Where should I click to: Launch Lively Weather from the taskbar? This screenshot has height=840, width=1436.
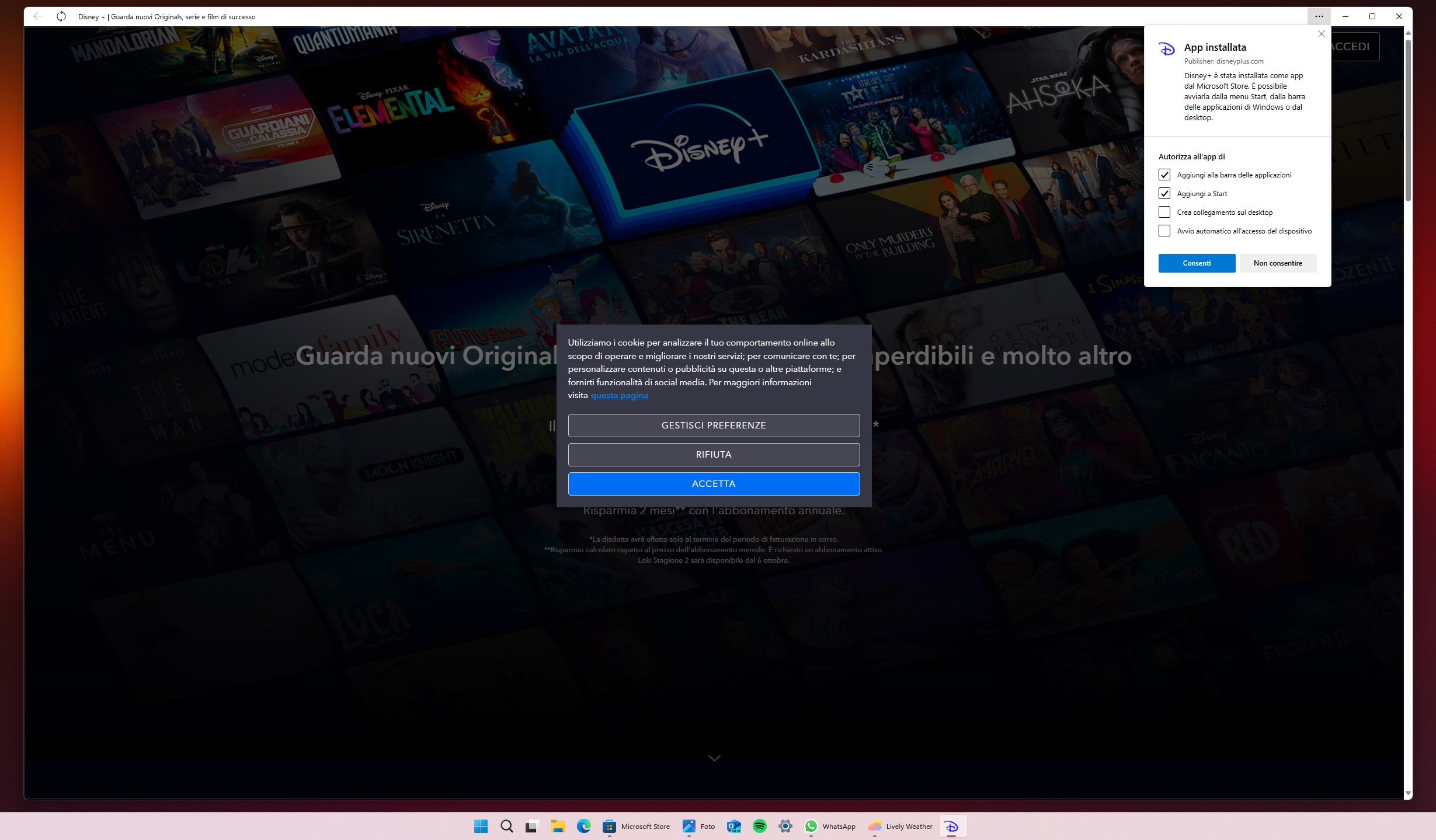pyautogui.click(x=875, y=826)
